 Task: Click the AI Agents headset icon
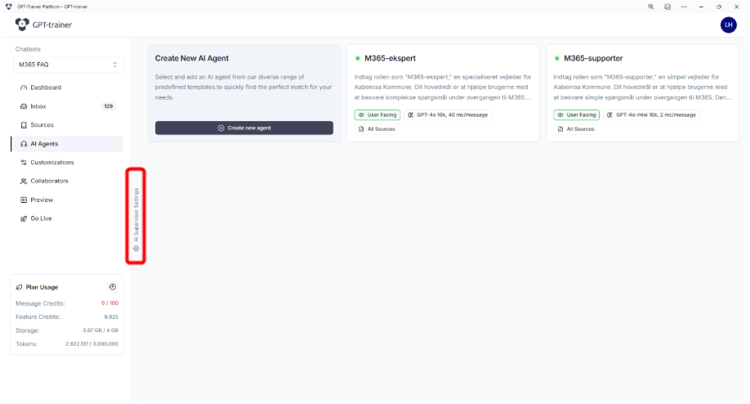[23, 144]
